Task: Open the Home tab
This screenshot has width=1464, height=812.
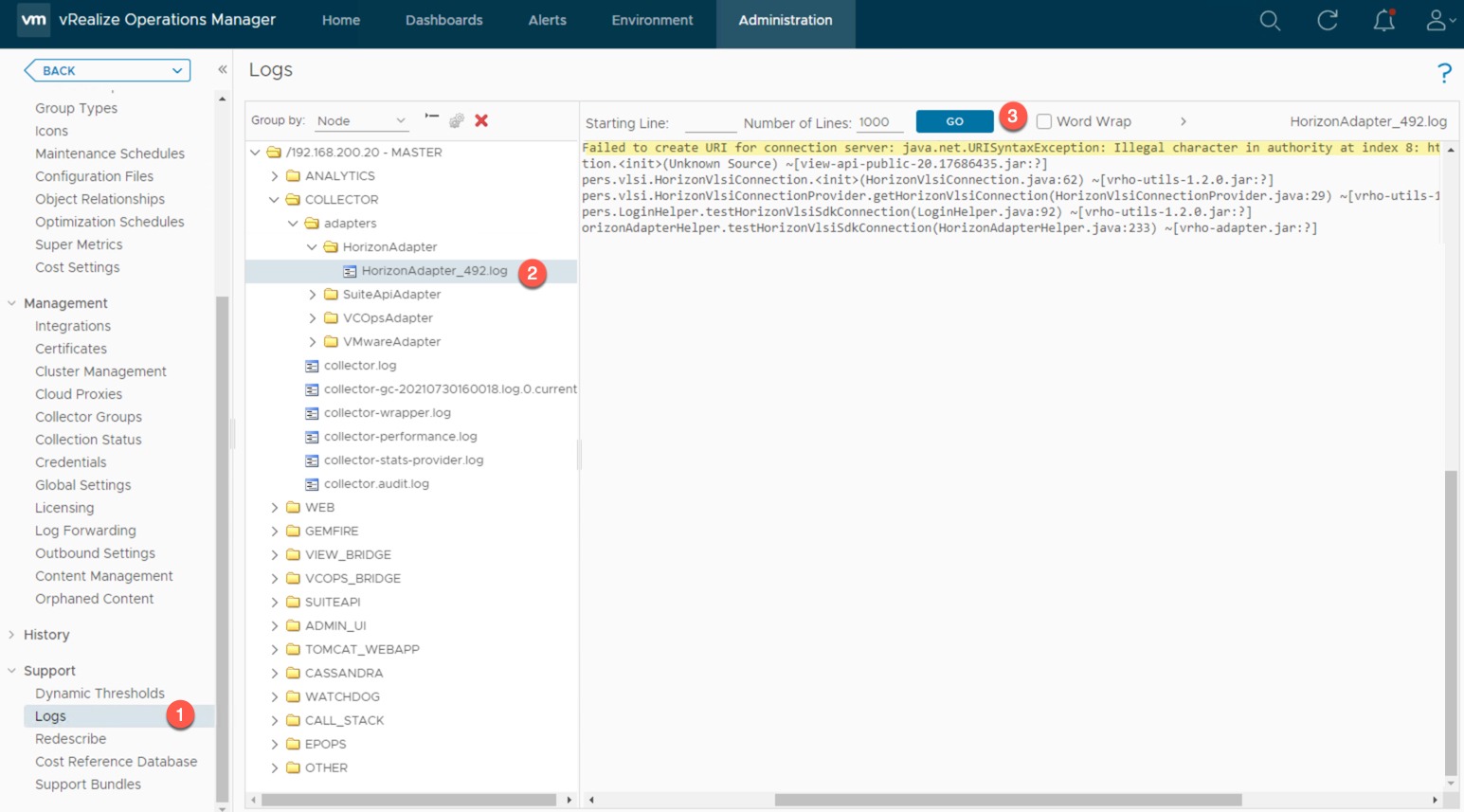Action: (341, 20)
